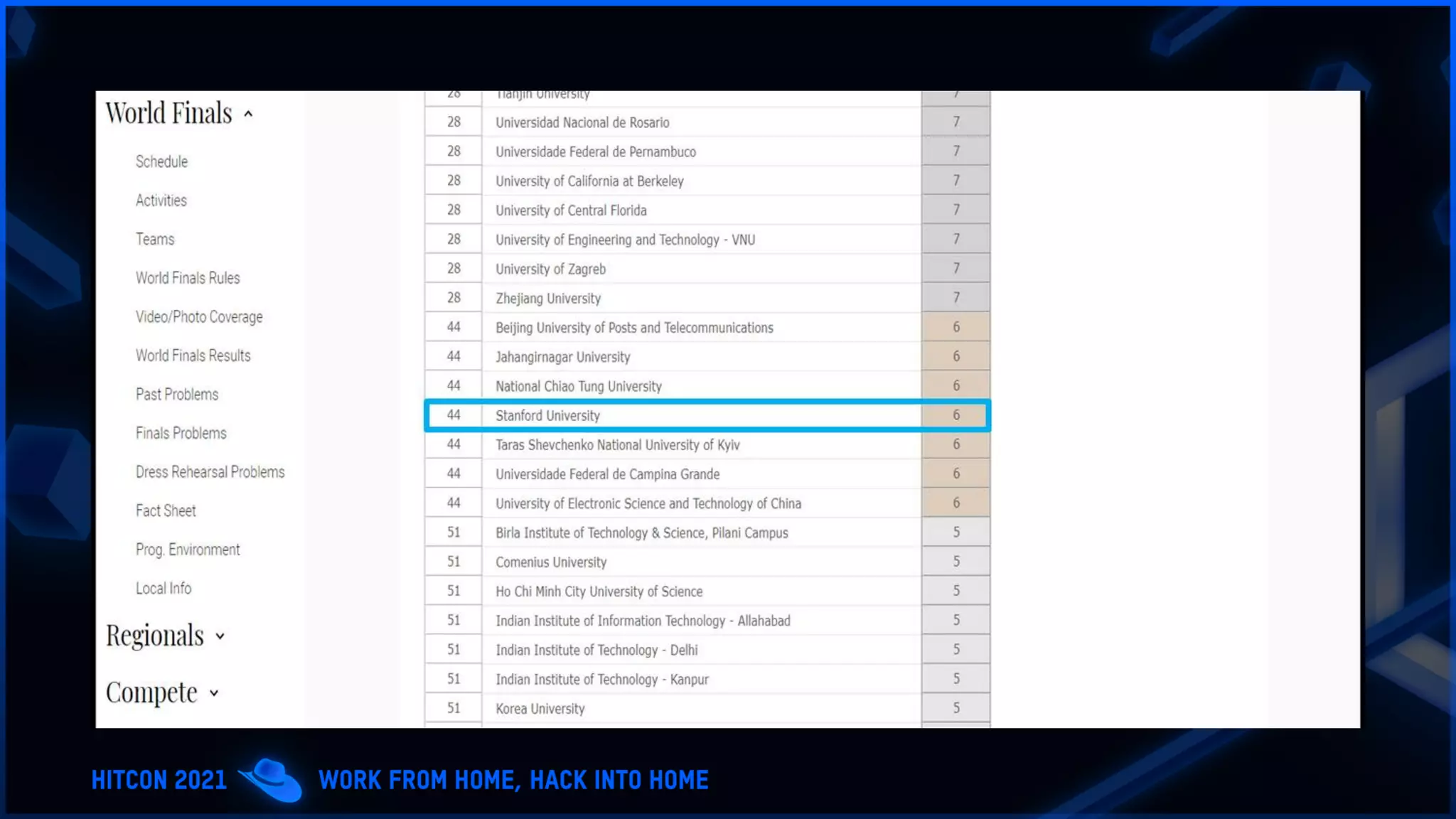Screen dimensions: 1456x819
Task: Collapse the World Finals section chevron
Action: coord(248,114)
